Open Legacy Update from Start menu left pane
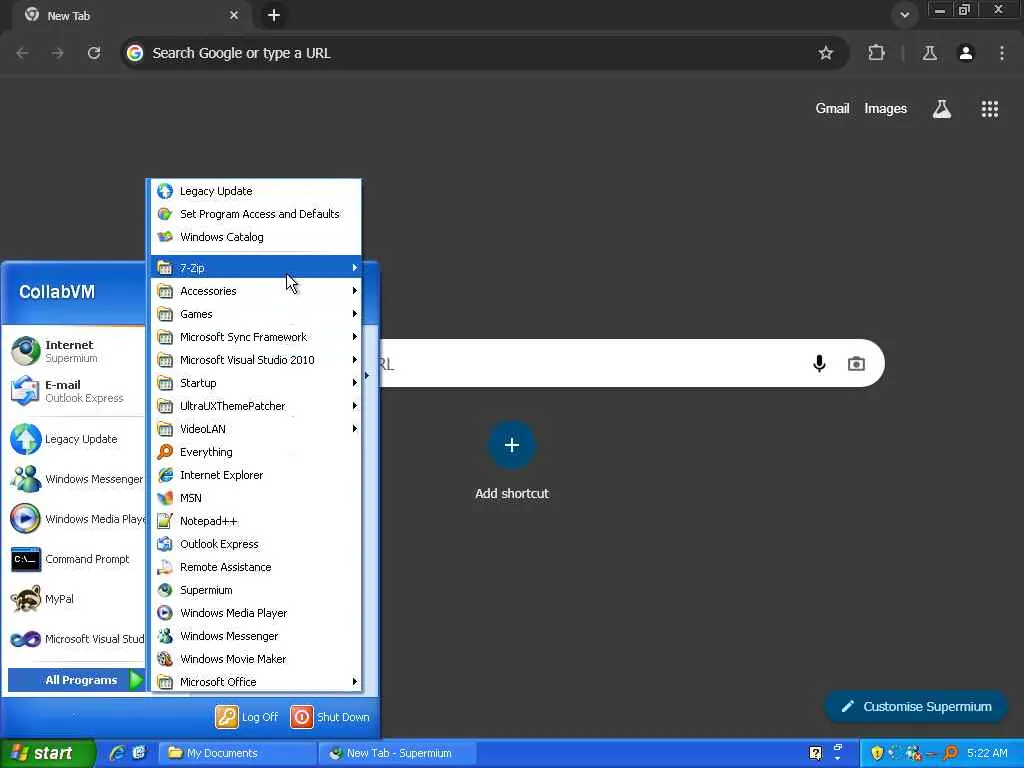1024x768 pixels. [x=75, y=439]
